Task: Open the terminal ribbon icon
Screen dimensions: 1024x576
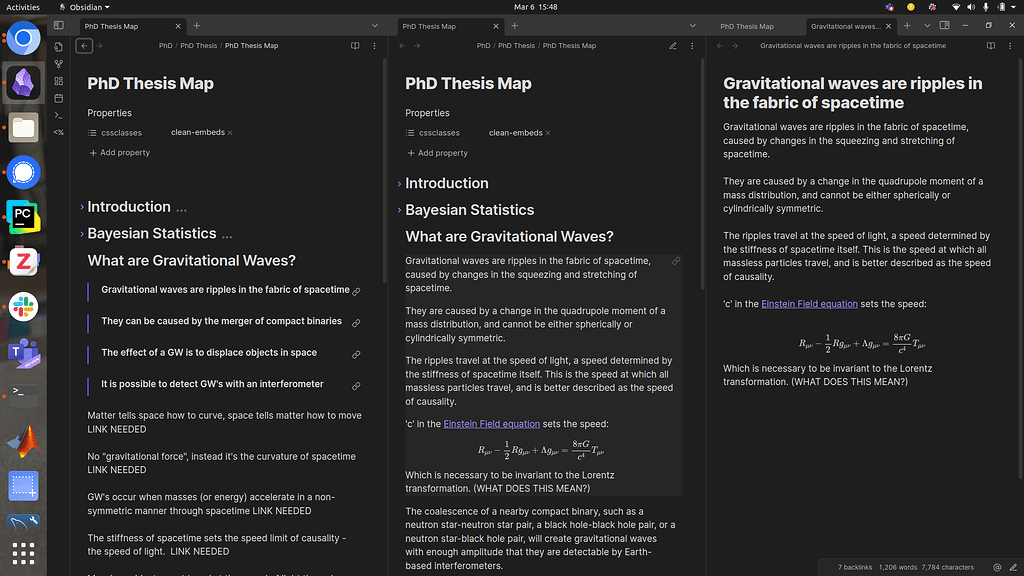Action: point(58,112)
